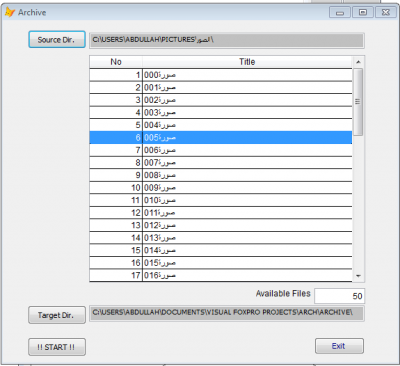Click the No cell with value 14
Screen dimensions: 400x366
pyautogui.click(x=116, y=238)
